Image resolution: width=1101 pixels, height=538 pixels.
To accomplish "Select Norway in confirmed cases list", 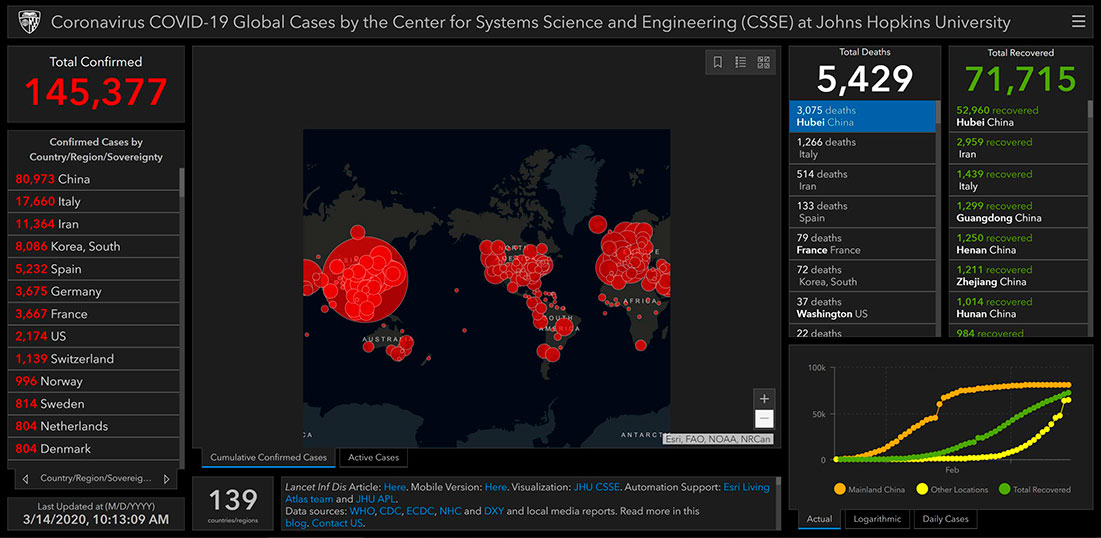I will (94, 381).
